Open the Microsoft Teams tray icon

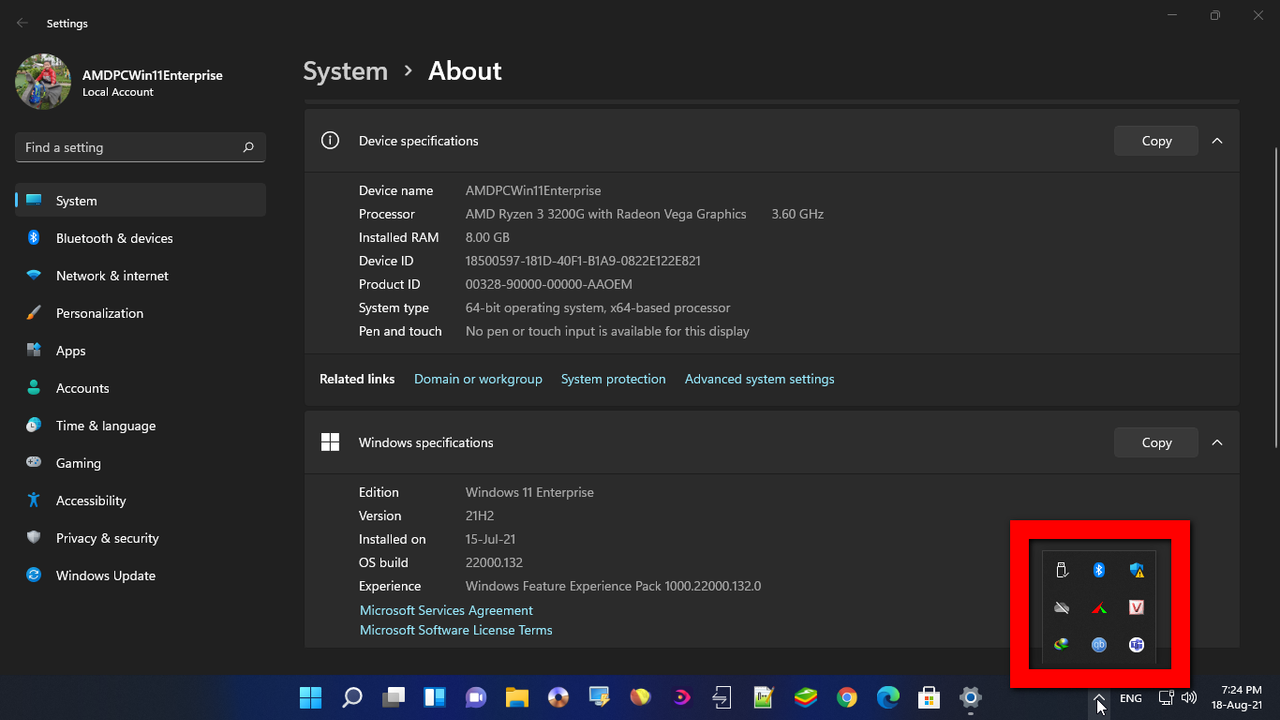tap(1136, 645)
